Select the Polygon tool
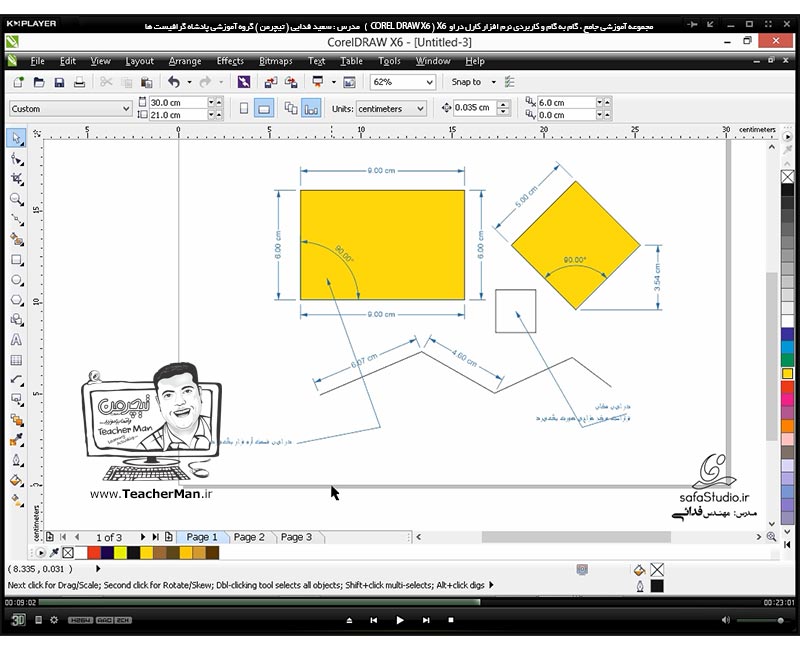Screen dimensions: 800x650 pos(16,300)
